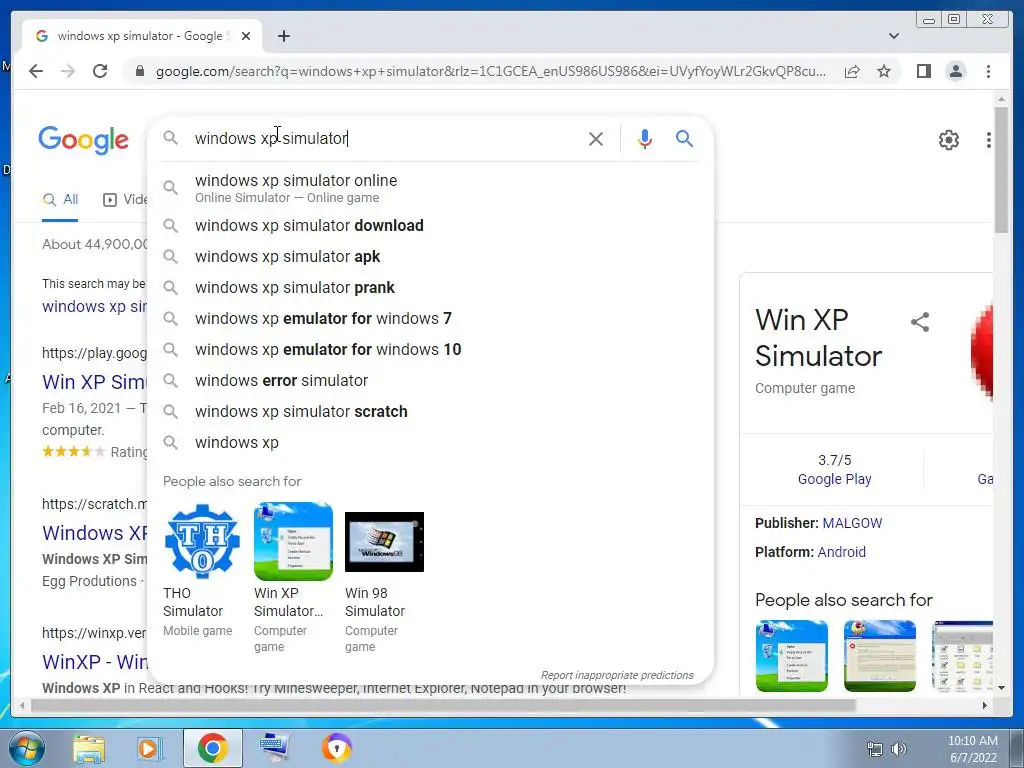This screenshot has width=1024, height=768.
Task: Start voice search with the microphone icon
Action: click(645, 138)
